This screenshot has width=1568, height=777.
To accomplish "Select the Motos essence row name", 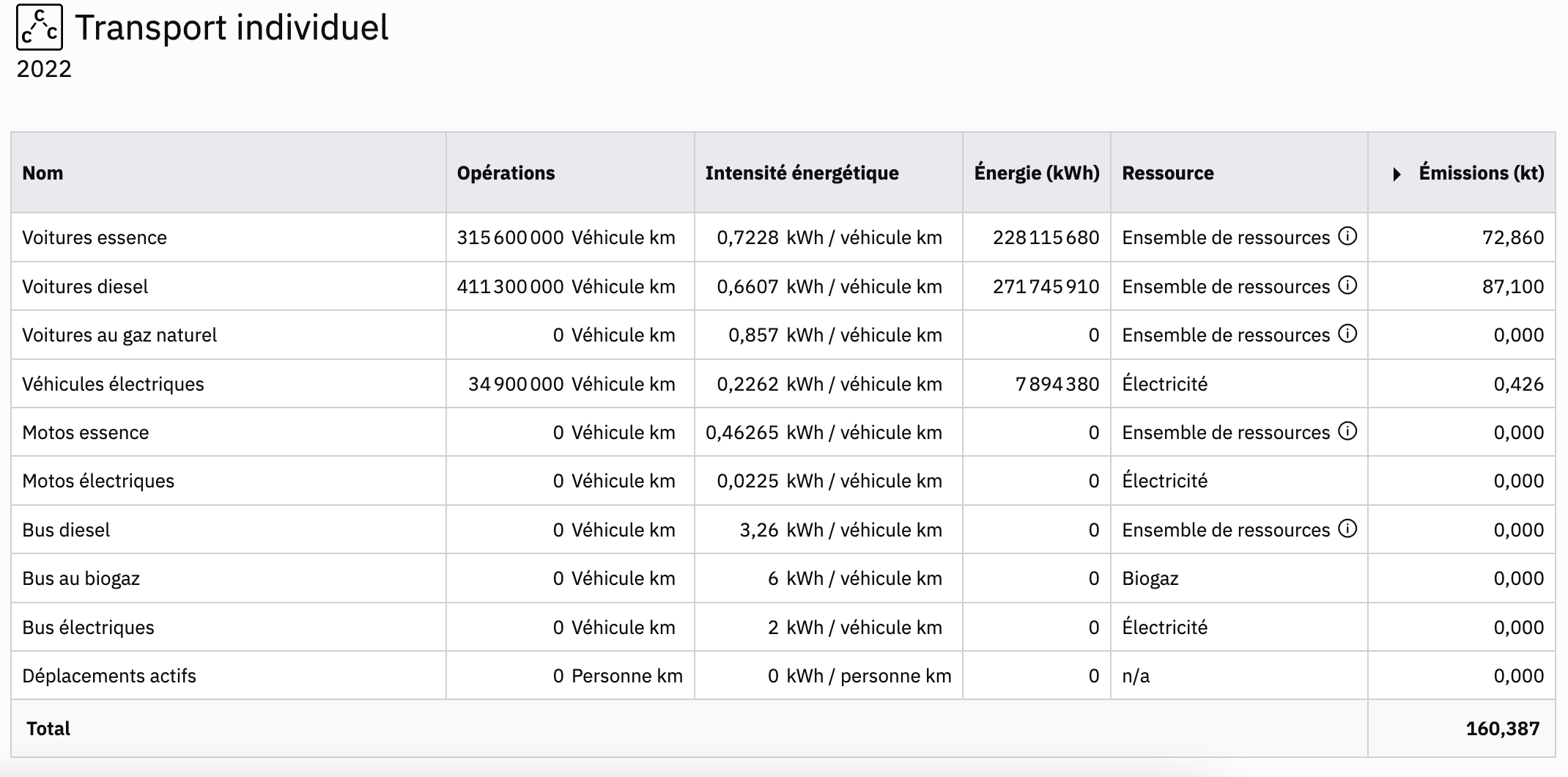I will (x=86, y=432).
